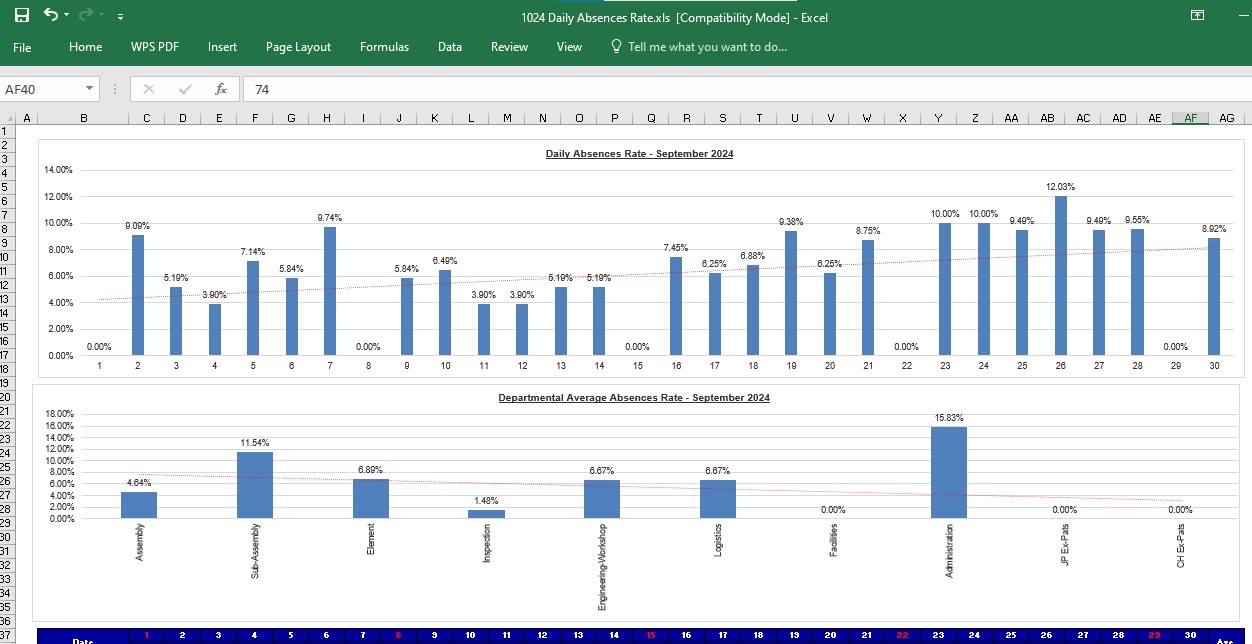Screen dimensions: 1252x644
Task: Click the Logistics bar labeled 6.67%
Action: click(x=718, y=499)
